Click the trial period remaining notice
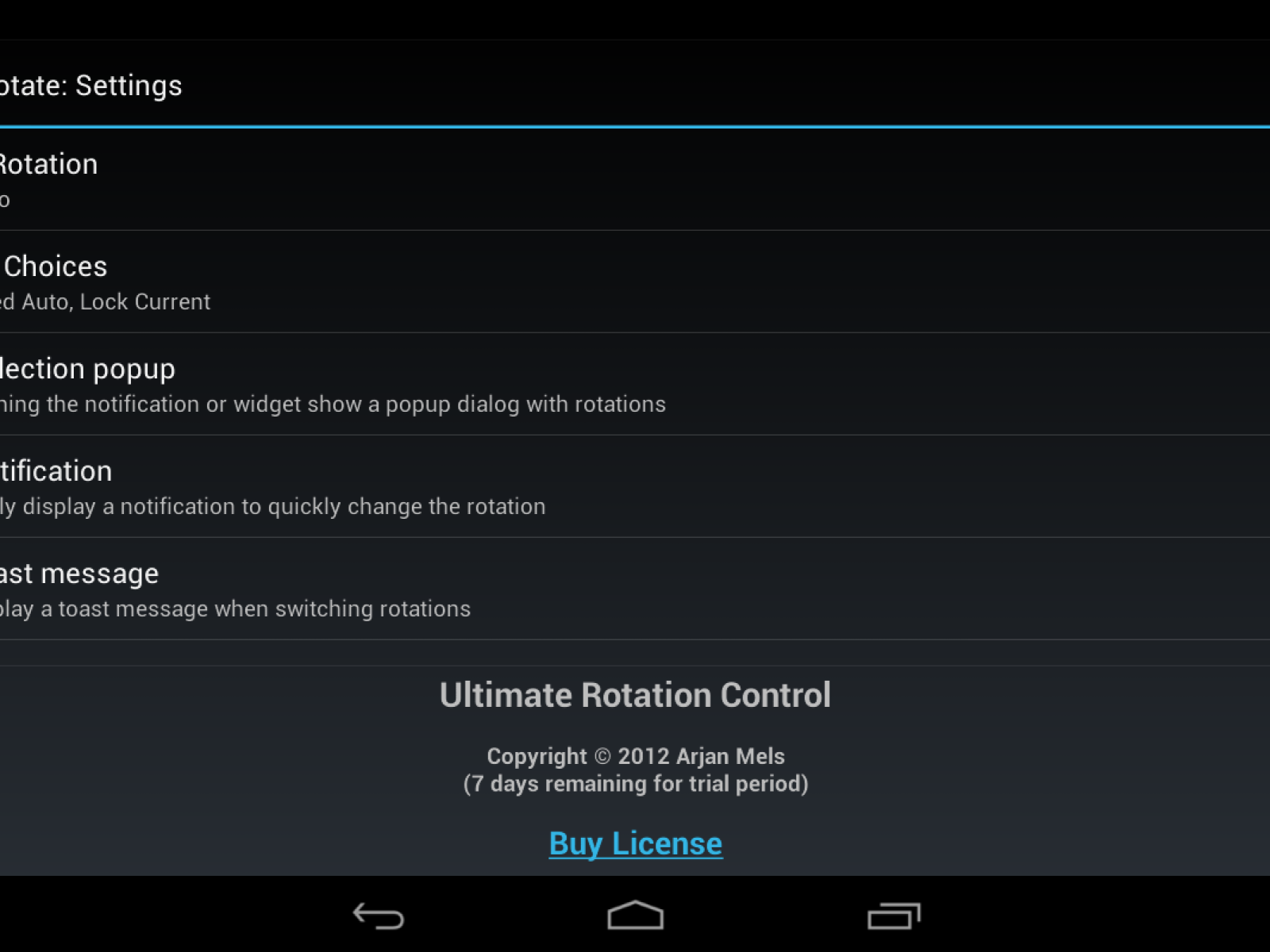Screen dimensions: 1270x952 click(636, 784)
